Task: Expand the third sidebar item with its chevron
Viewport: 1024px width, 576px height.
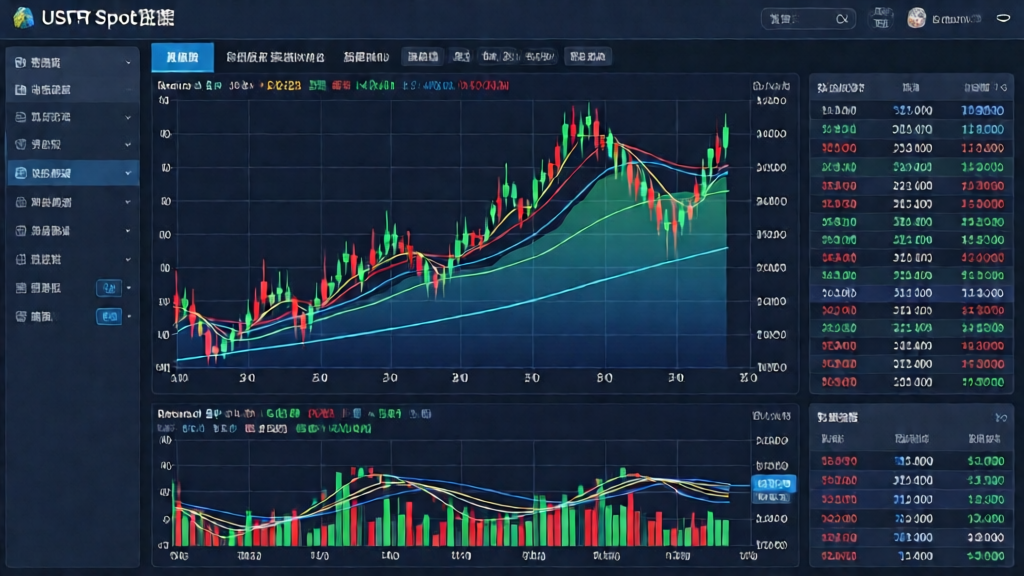Action: (x=128, y=118)
